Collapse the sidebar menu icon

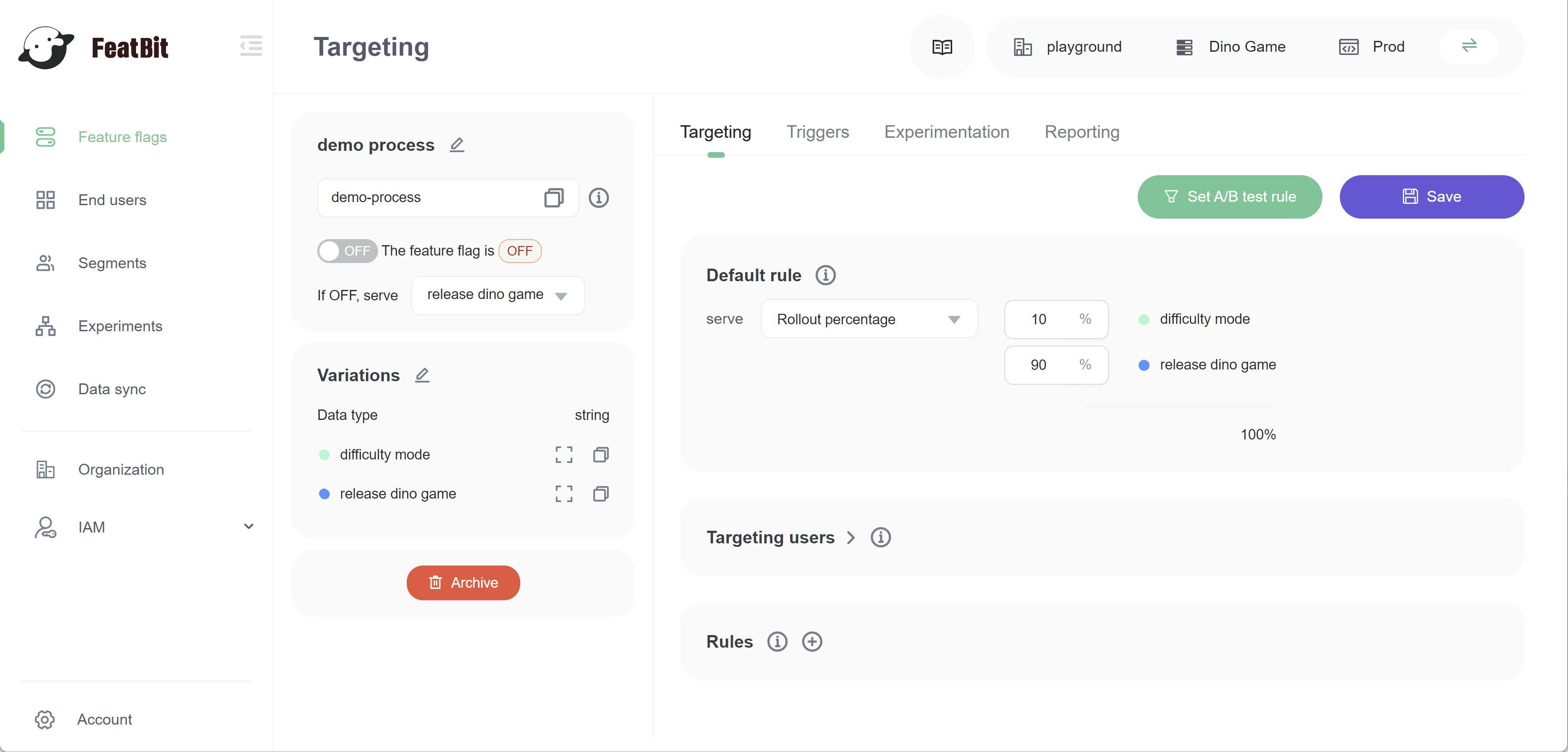coord(251,46)
